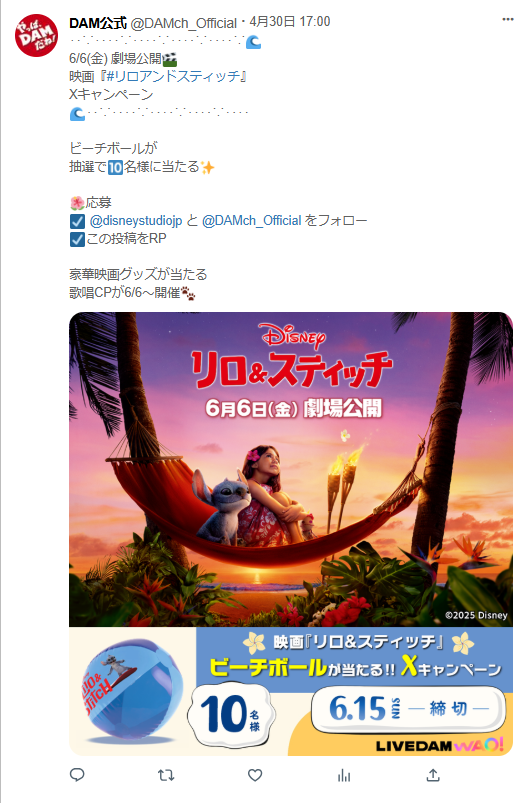Viewport: 527px width, 803px height.
Task: Open the share upload arrow icon
Action: pyautogui.click(x=433, y=775)
